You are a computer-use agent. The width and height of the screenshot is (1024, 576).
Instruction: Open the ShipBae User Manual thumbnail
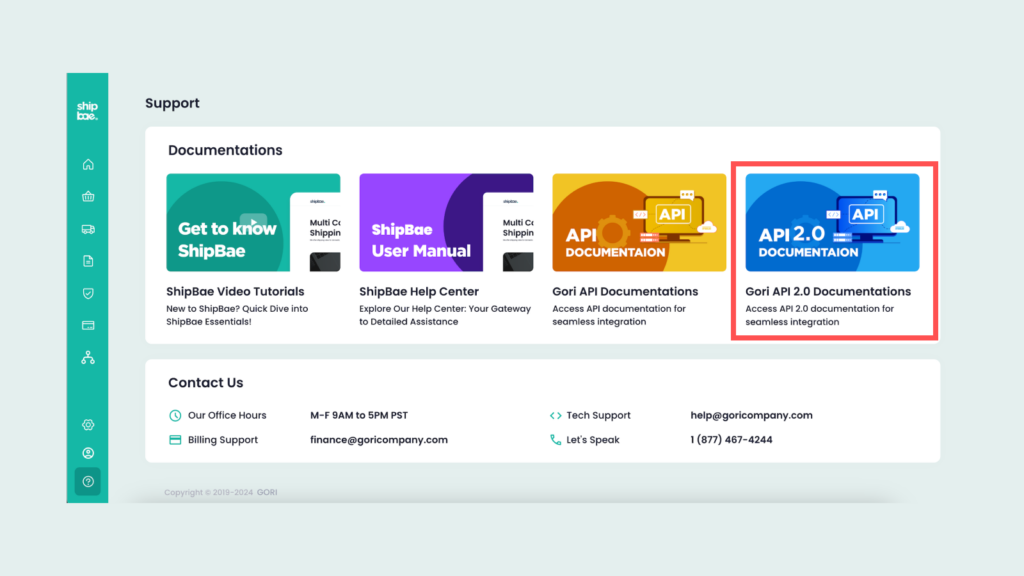tap(446, 223)
